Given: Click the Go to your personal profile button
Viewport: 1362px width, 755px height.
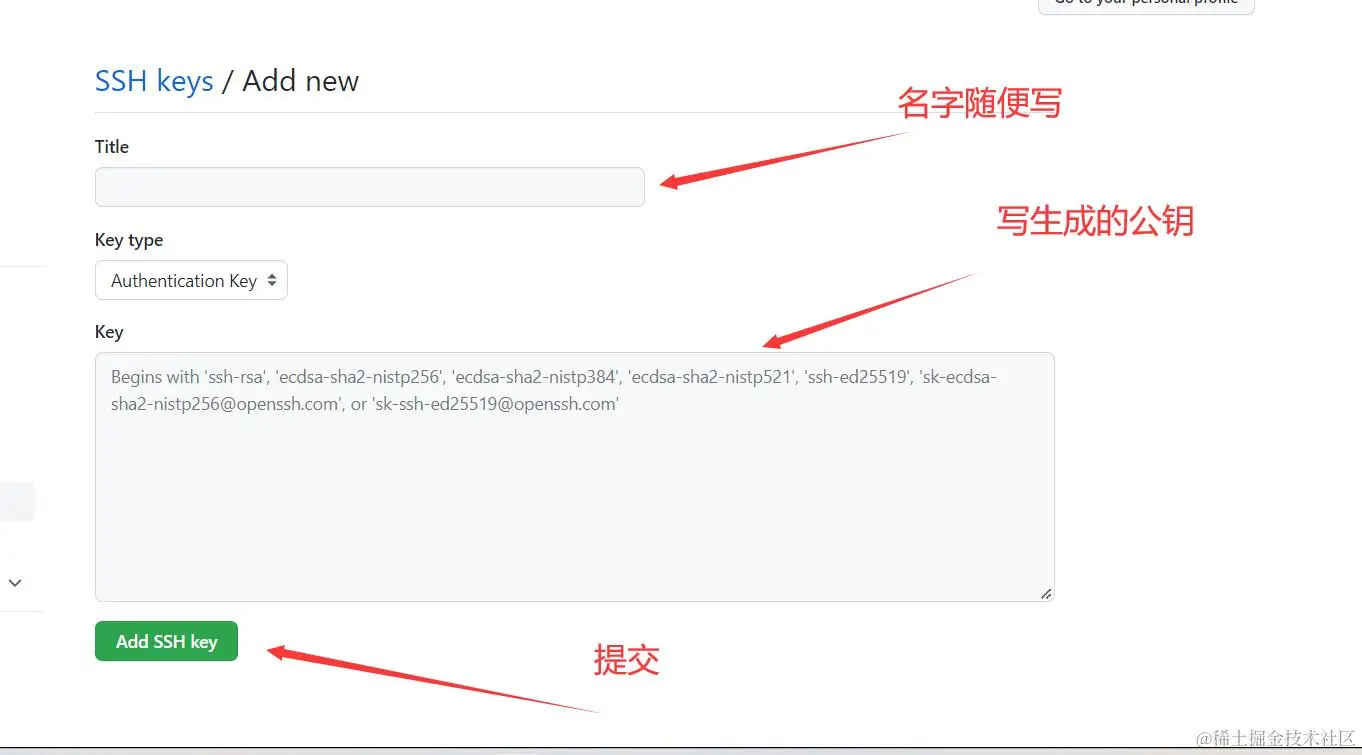Looking at the screenshot, I should [1146, 4].
